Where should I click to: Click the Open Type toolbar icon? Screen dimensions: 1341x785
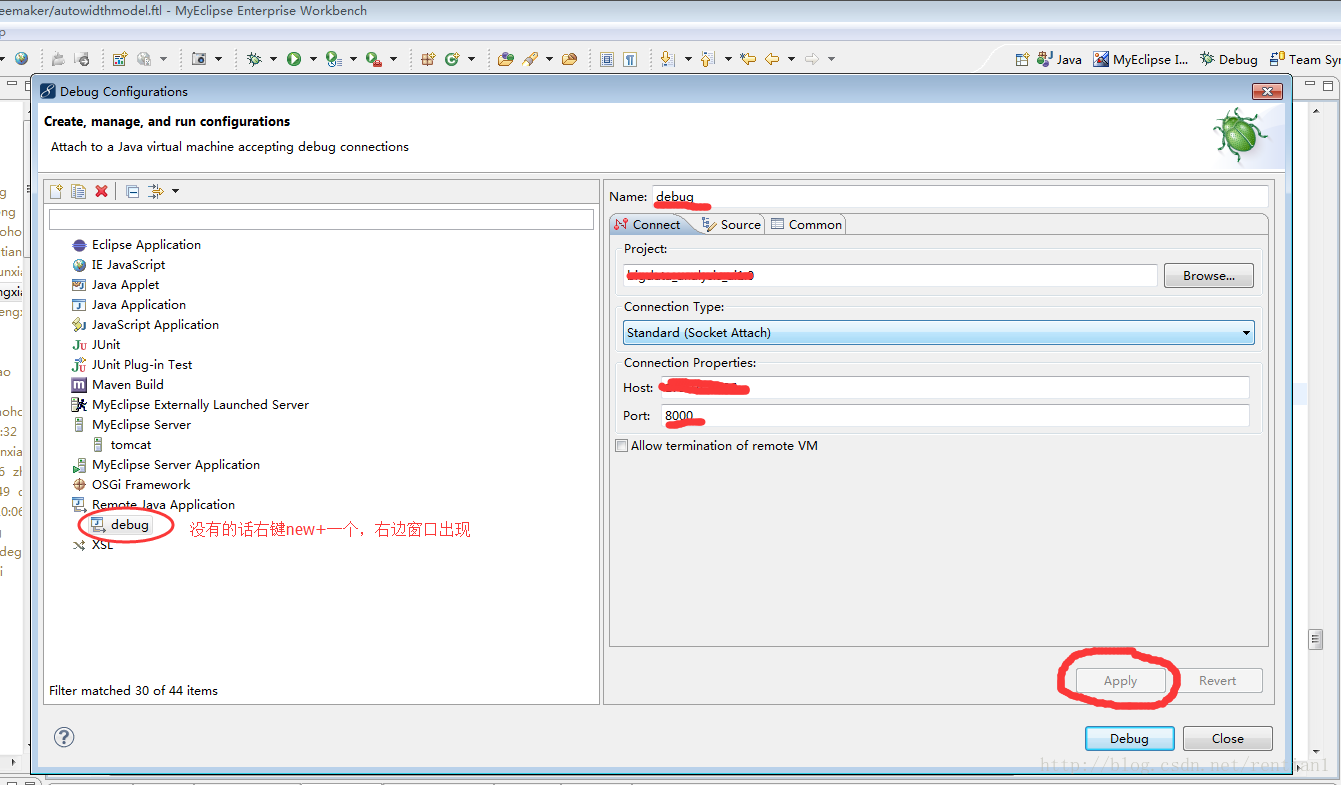tap(506, 59)
